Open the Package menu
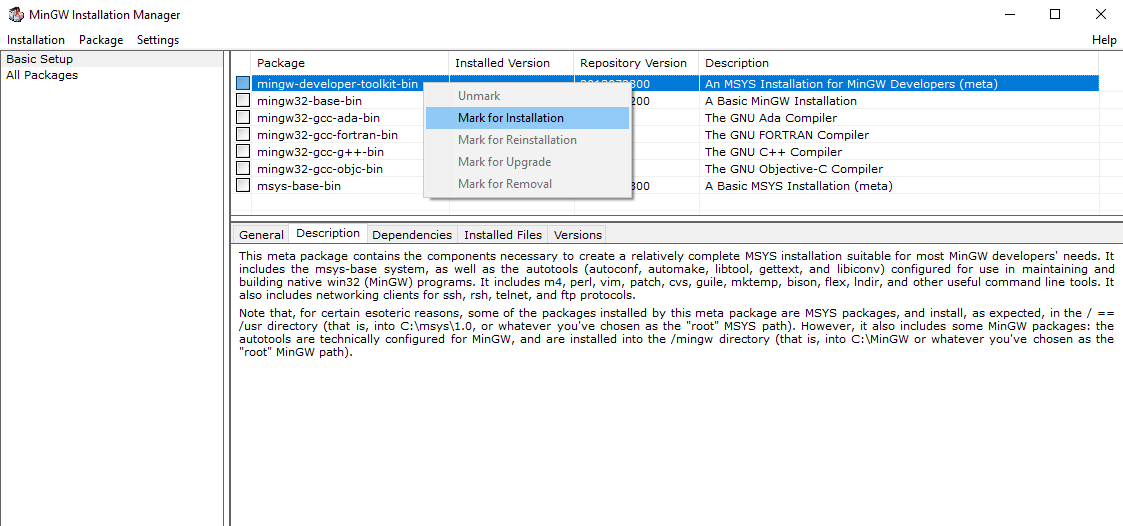 click(101, 40)
